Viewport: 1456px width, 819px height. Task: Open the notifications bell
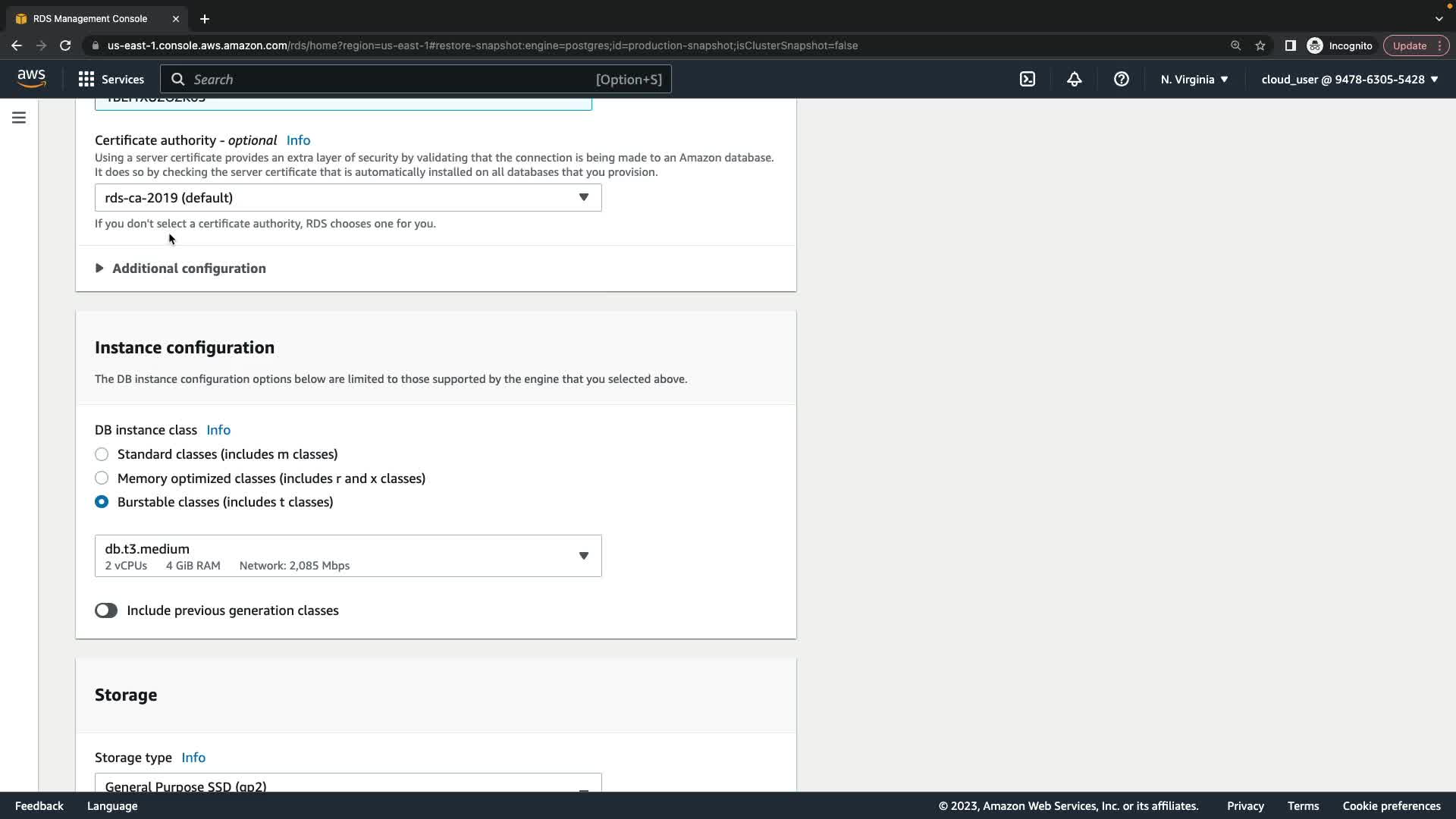[x=1075, y=79]
